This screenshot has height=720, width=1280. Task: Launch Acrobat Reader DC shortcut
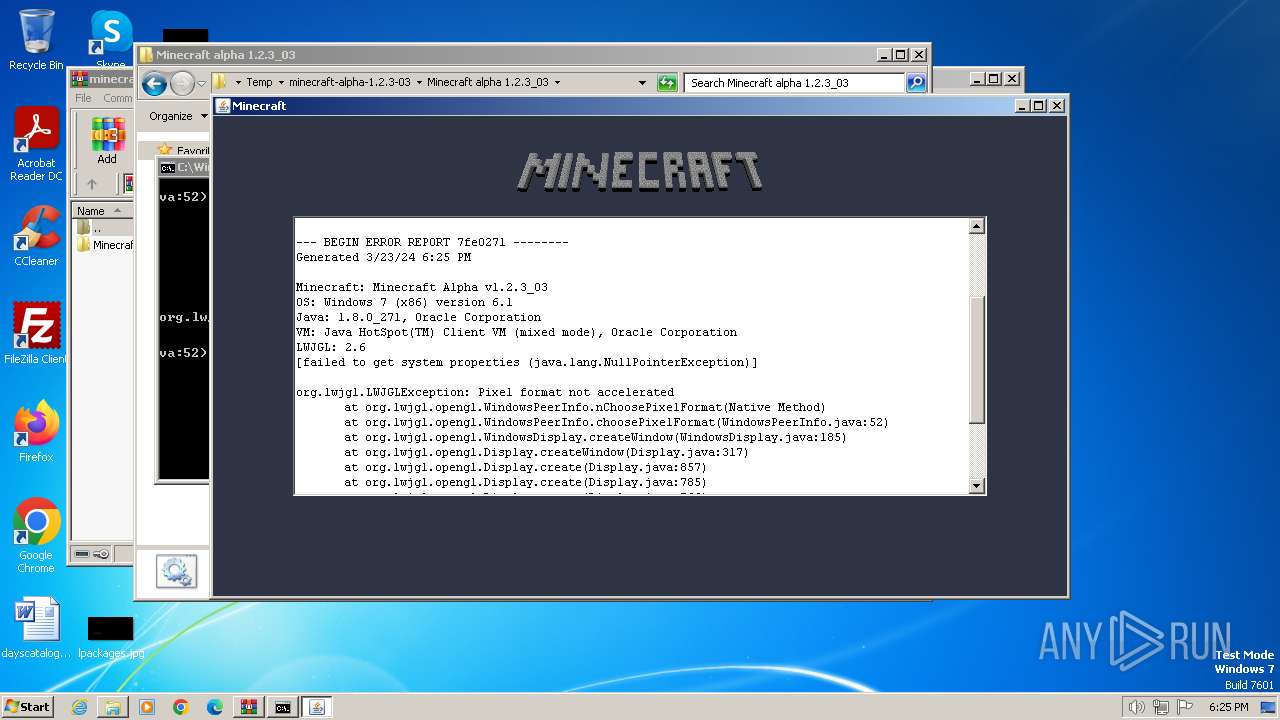coord(36,145)
